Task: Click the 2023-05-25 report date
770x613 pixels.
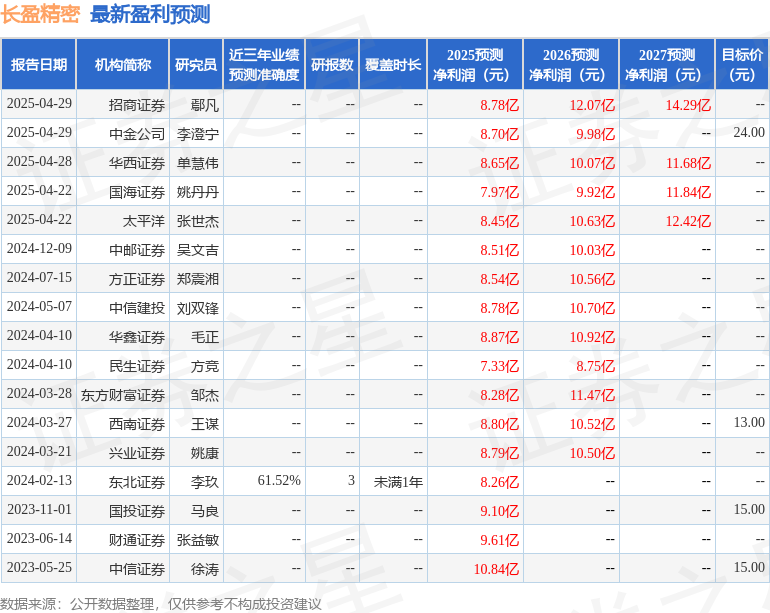Action: 39,567
